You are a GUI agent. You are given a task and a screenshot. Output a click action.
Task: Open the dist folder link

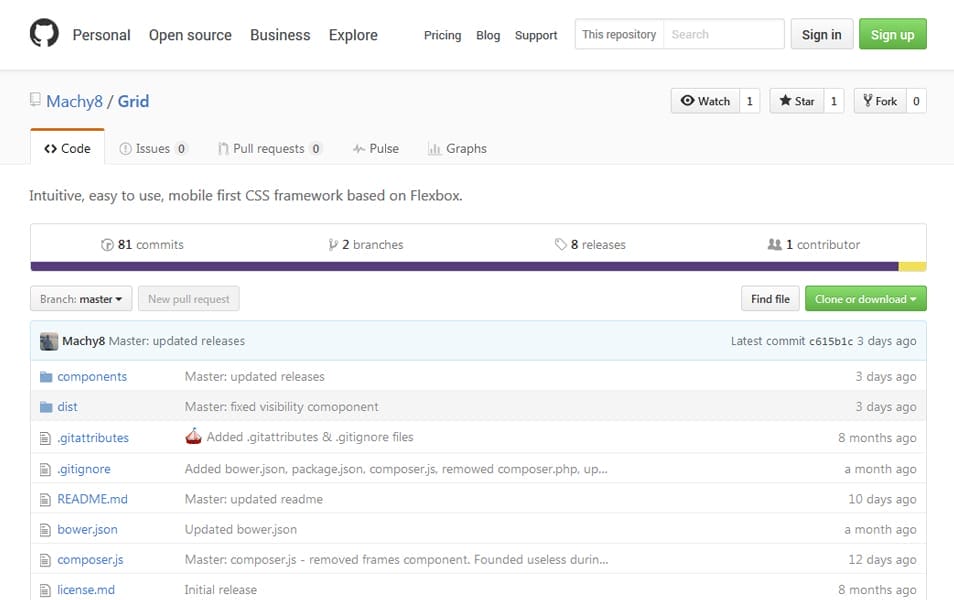tap(68, 406)
